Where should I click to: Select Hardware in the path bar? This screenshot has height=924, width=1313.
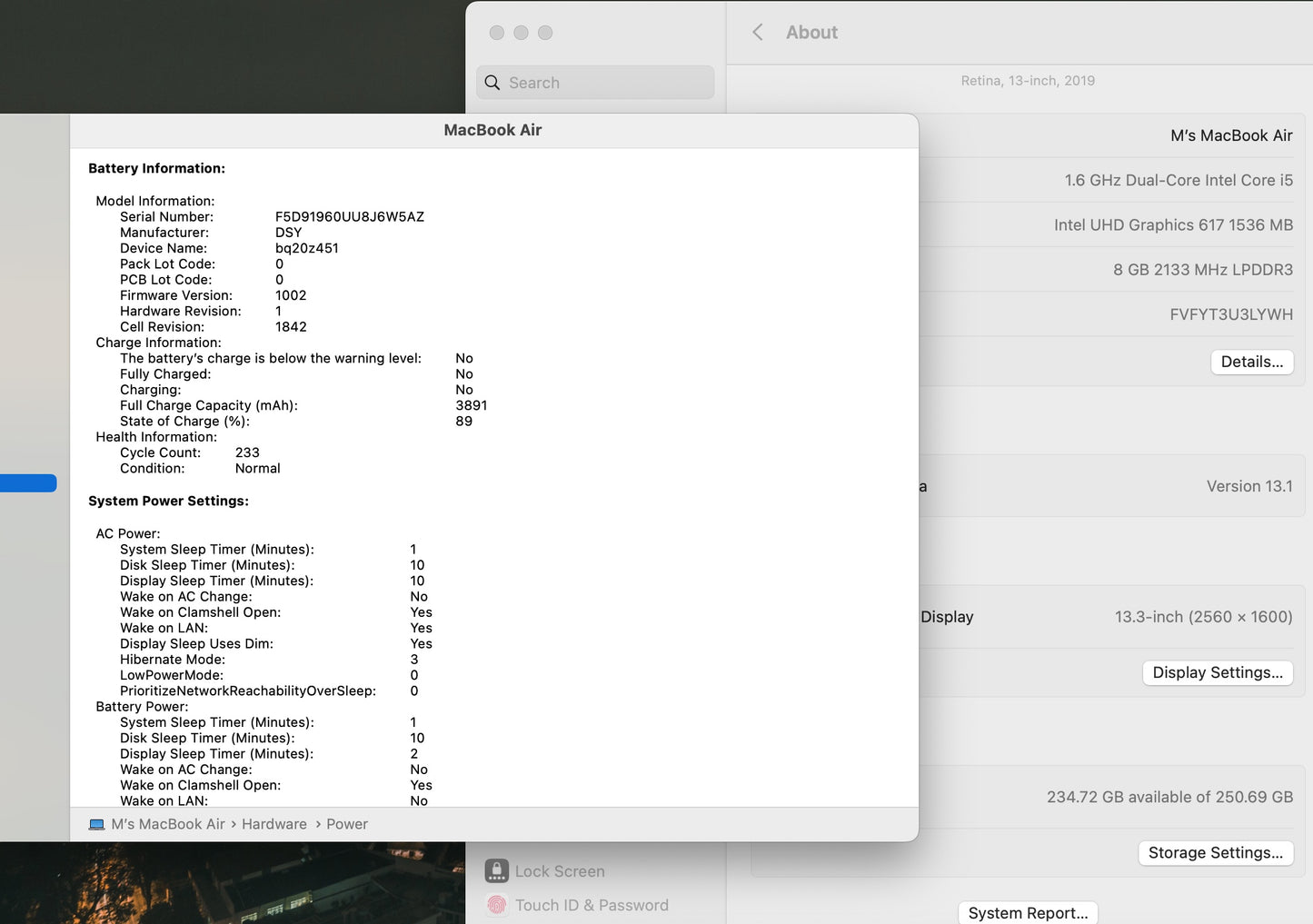tap(274, 825)
